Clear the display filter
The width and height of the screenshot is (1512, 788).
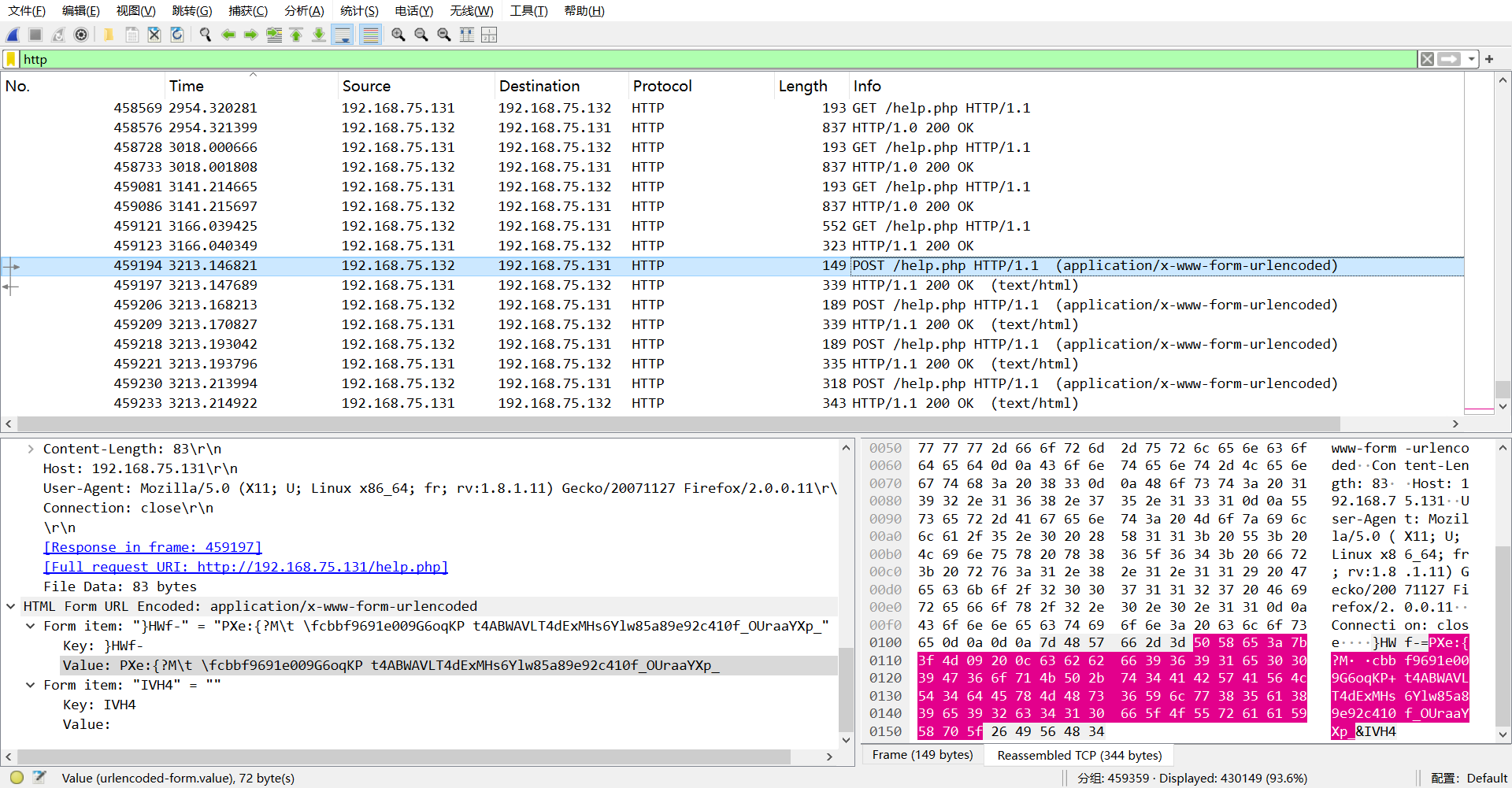click(x=1427, y=59)
